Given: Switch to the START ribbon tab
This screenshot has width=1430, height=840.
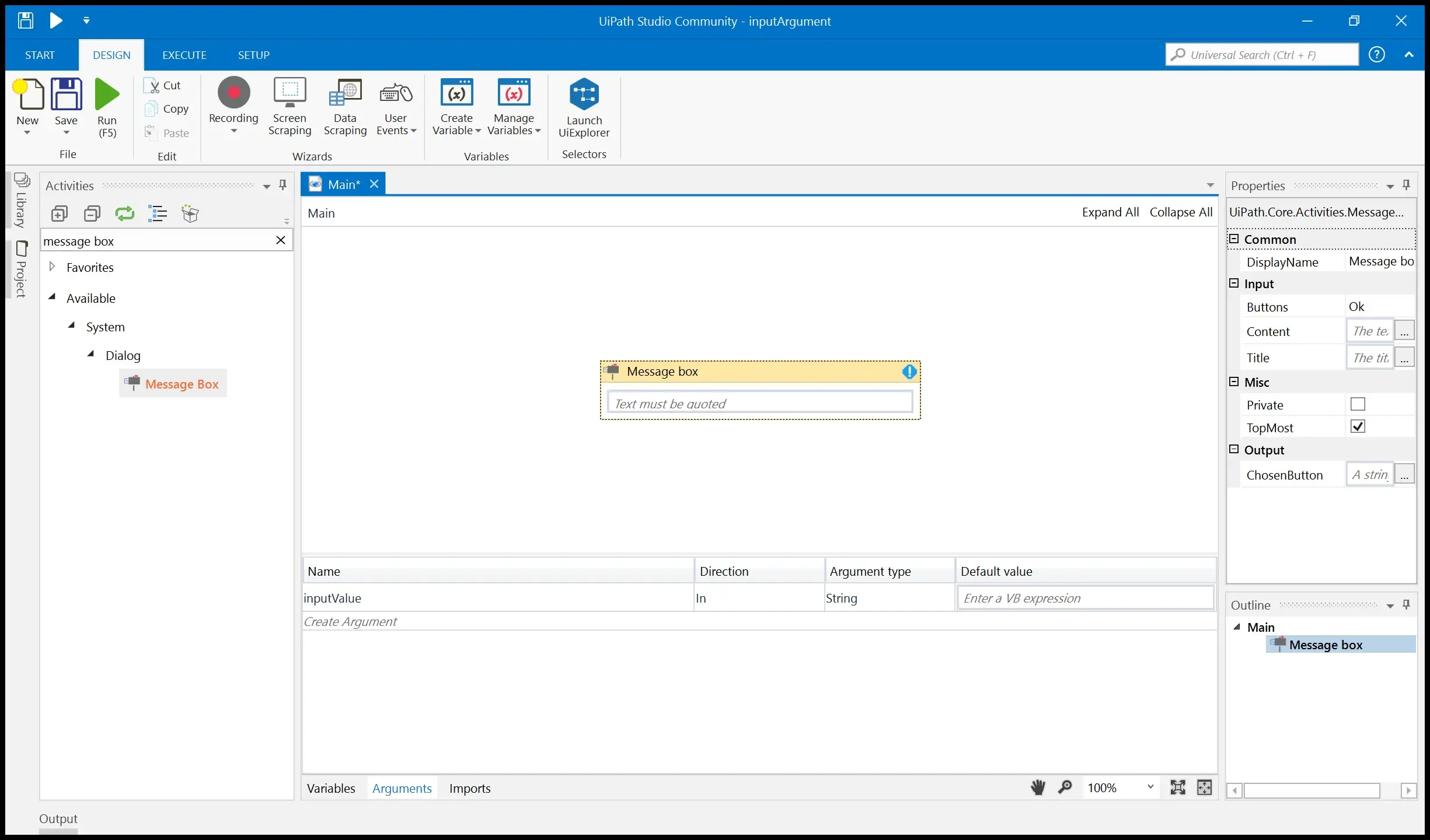Looking at the screenshot, I should click(40, 55).
